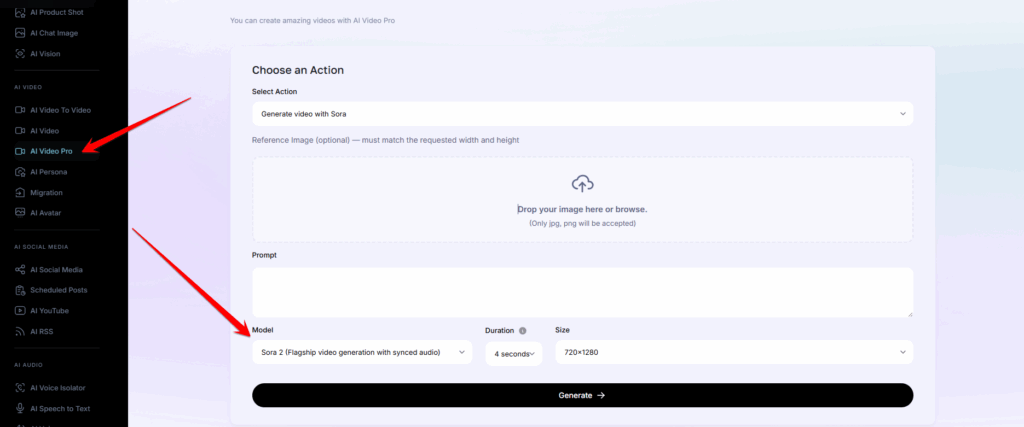Click the AI YouTube play icon

pyautogui.click(x=20, y=311)
